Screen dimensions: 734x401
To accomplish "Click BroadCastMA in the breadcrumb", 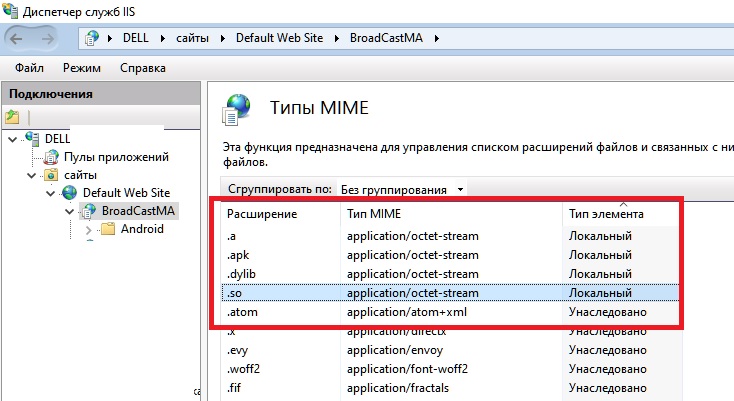I will [386, 38].
